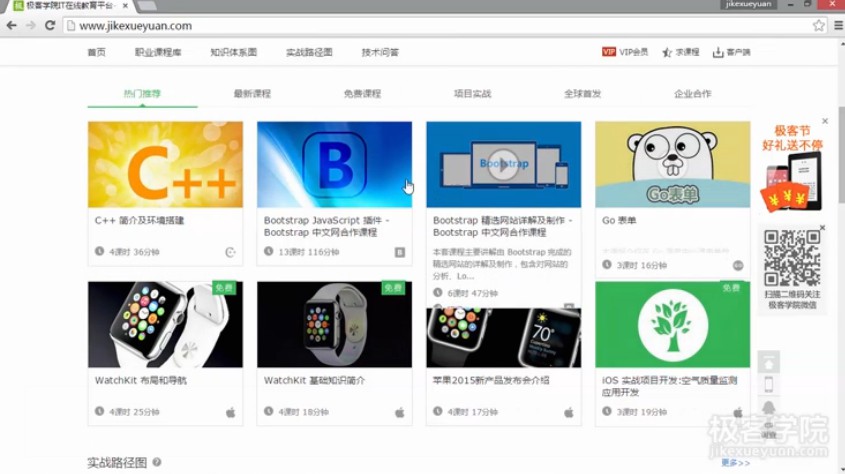Reload the page with the refresh icon
The height and width of the screenshot is (474, 845).
tap(50, 25)
